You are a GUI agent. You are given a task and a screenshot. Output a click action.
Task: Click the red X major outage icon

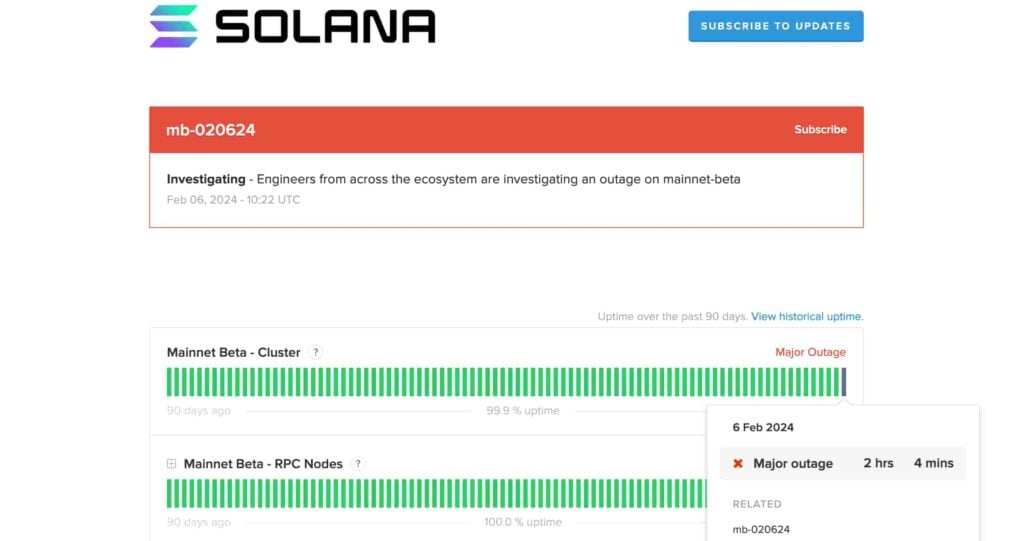[738, 463]
